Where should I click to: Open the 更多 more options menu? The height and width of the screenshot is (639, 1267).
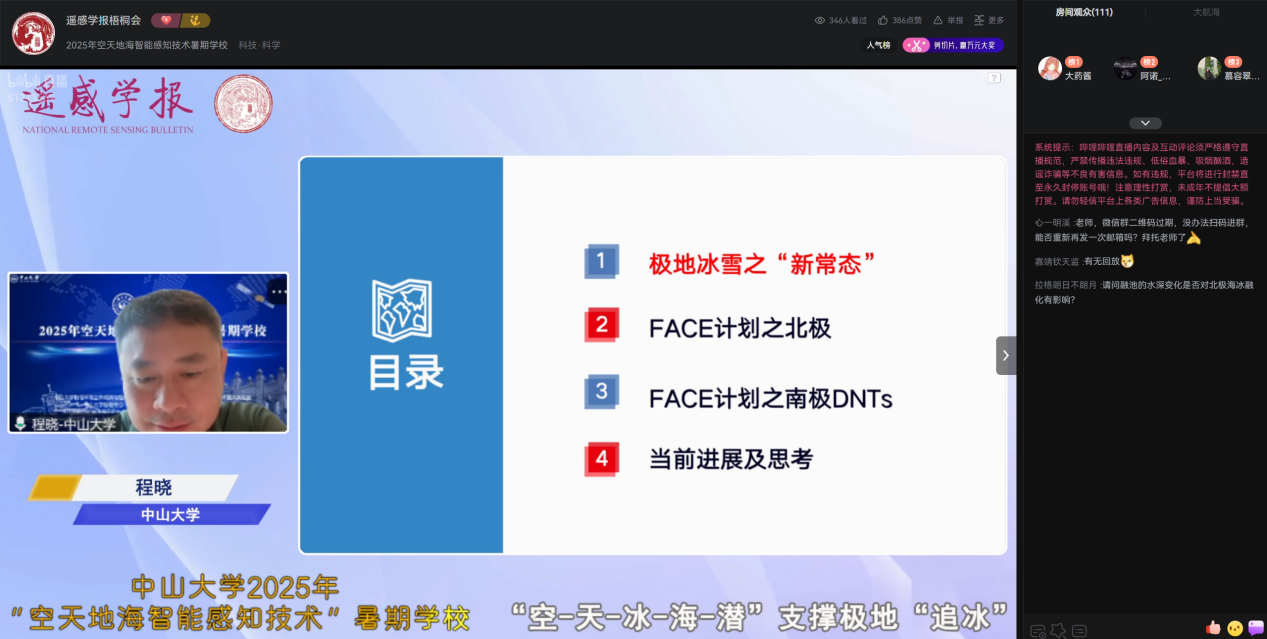point(988,20)
